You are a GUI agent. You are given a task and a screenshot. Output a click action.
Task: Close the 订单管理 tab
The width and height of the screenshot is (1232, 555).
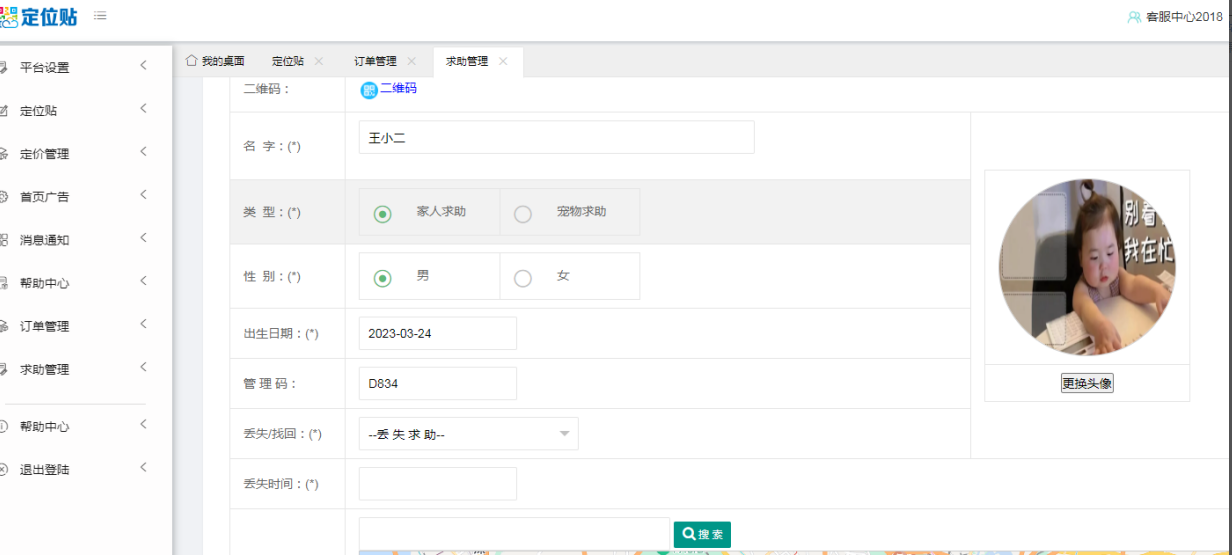coord(411,61)
